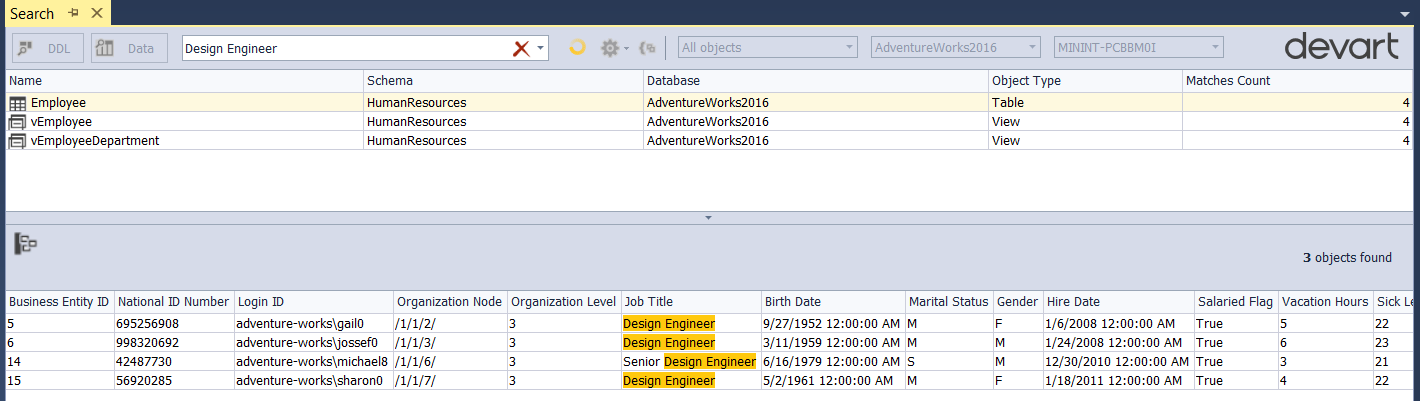Select the vEmployeeDepartment result row name
The image size is (1420, 401).
(95, 140)
